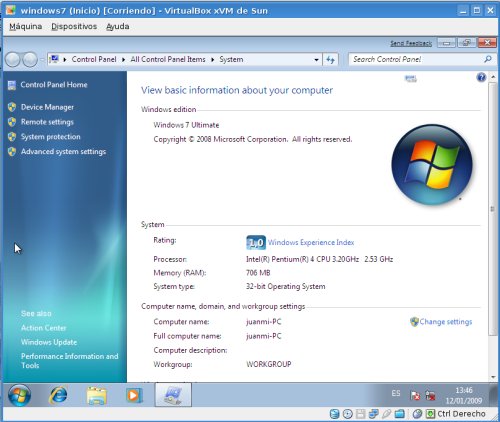Click the 1.0 rating badge
The width and height of the screenshot is (500, 422).
256,242
